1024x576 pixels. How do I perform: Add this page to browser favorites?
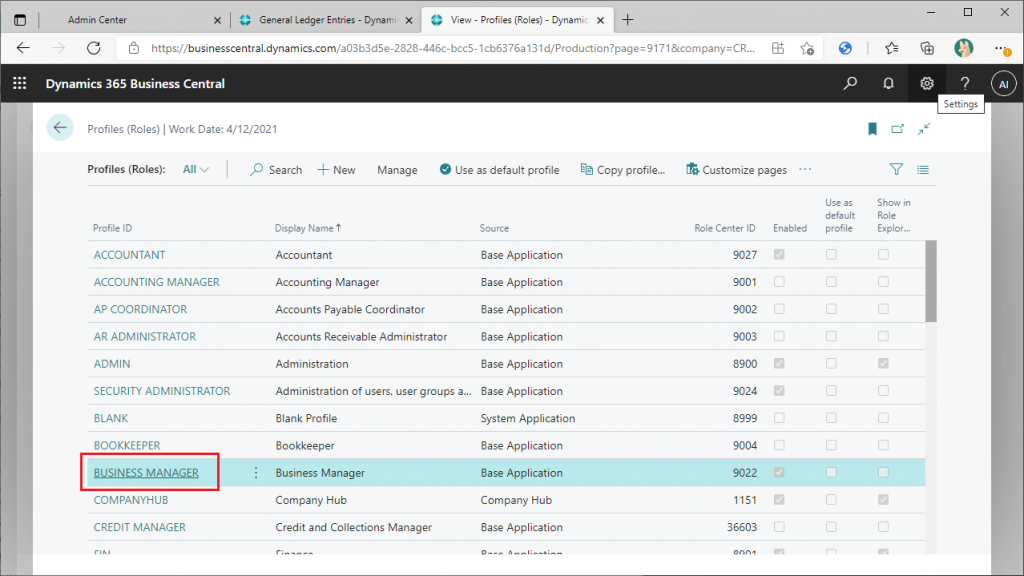pos(807,48)
